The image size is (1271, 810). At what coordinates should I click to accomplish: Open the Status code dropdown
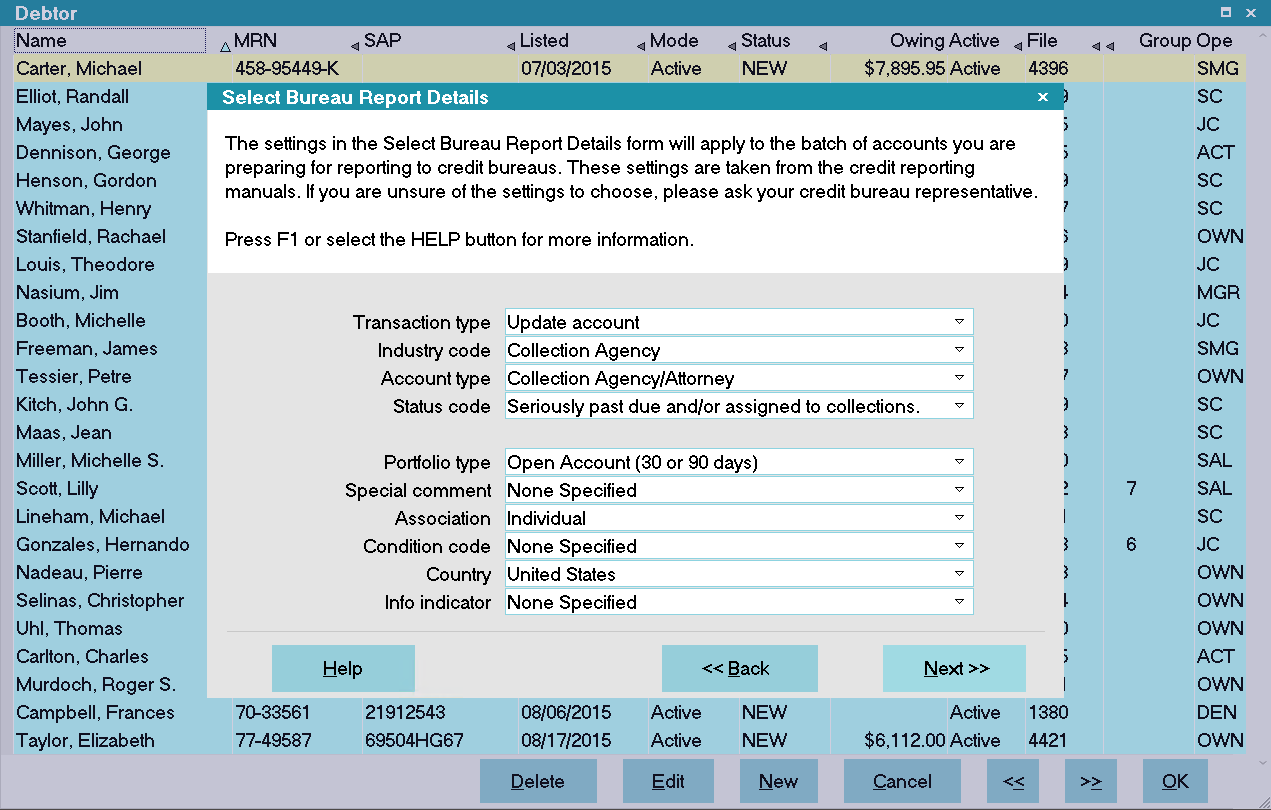[x=739, y=406]
